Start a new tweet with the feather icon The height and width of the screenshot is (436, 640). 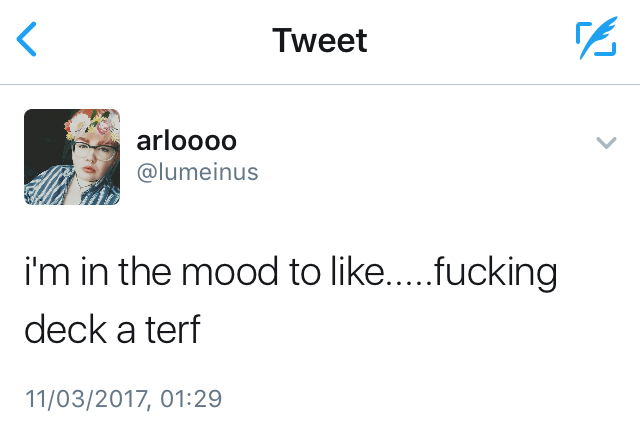[x=596, y=41]
